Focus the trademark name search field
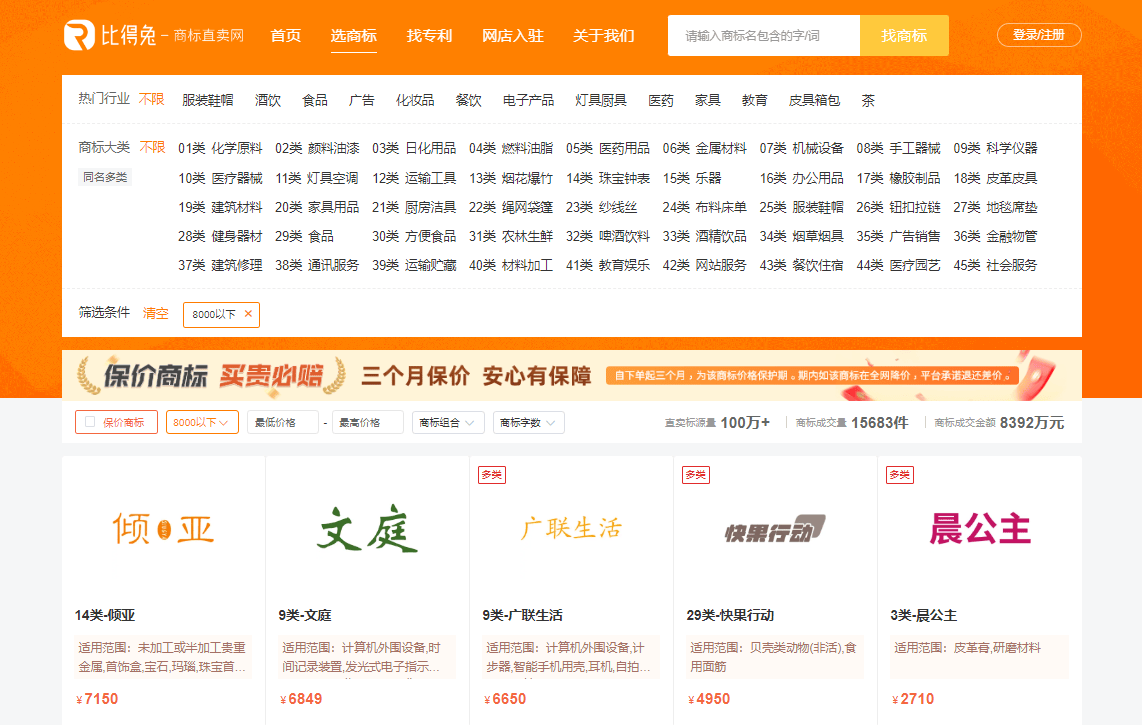Image resolution: width=1142 pixels, height=725 pixels. tap(763, 36)
